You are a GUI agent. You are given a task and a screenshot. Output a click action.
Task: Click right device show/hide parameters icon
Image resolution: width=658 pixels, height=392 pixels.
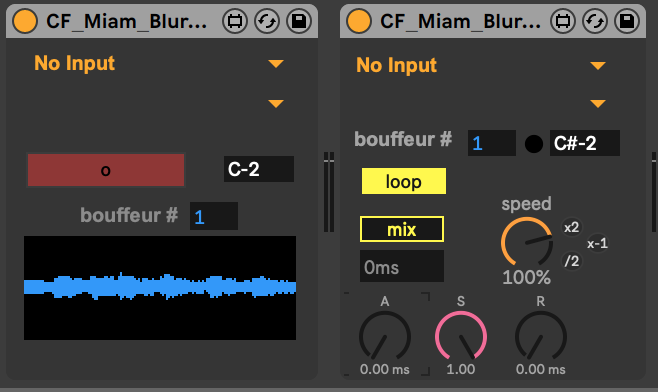pos(563,21)
